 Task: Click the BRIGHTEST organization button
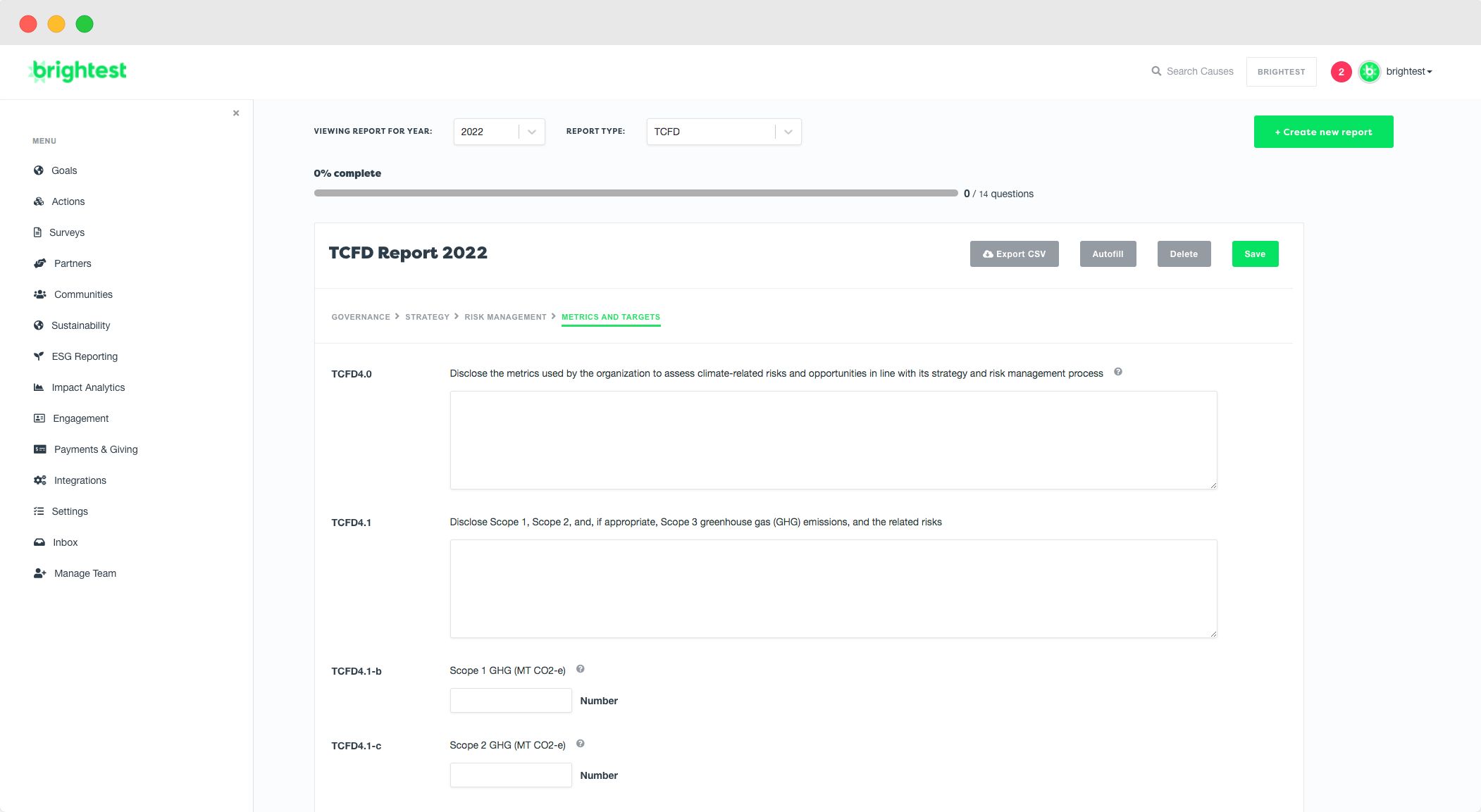(1281, 72)
